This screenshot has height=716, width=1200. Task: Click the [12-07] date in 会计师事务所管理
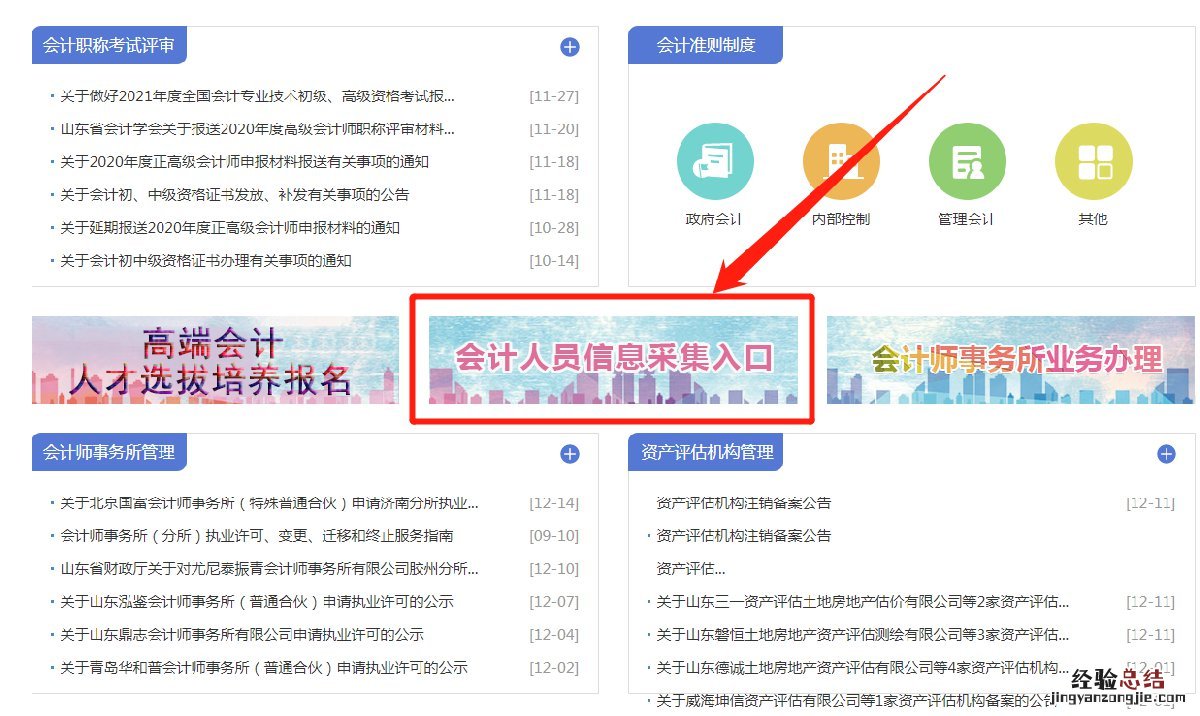[x=554, y=602]
